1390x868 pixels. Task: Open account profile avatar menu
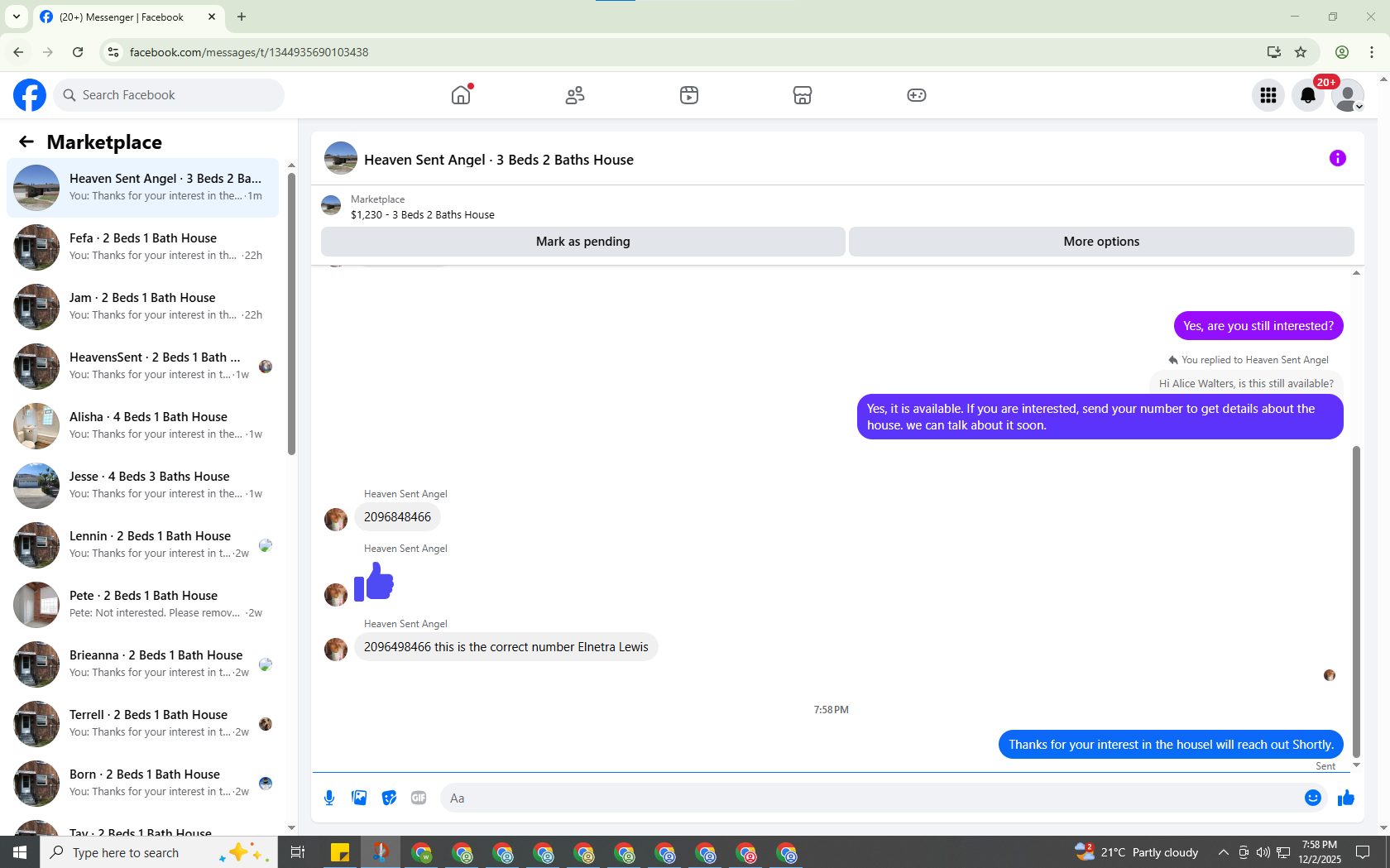1348,95
